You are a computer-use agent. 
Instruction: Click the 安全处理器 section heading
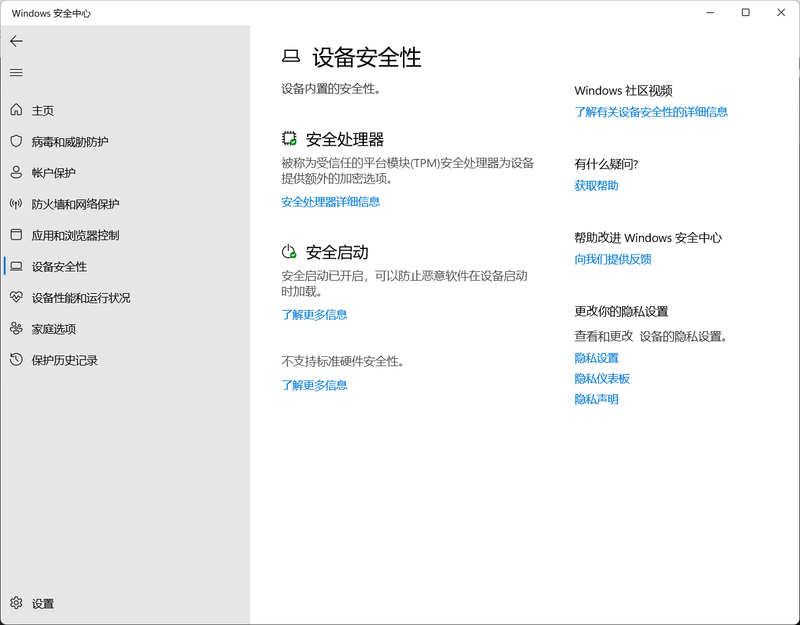point(345,139)
